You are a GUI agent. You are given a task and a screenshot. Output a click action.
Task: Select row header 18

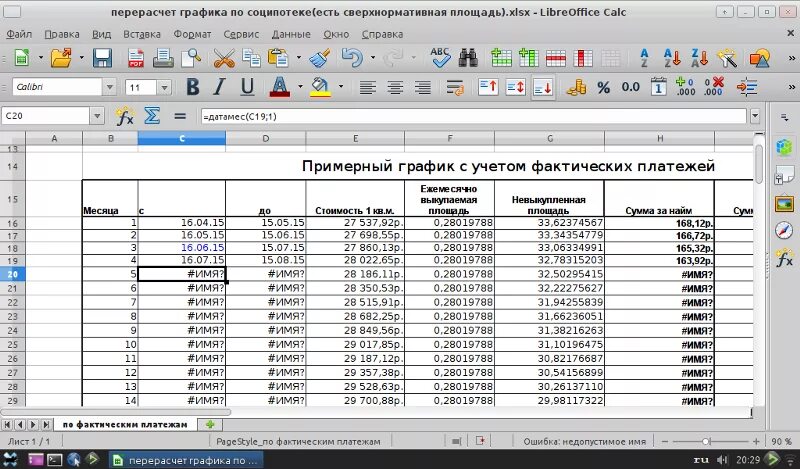click(x=12, y=248)
